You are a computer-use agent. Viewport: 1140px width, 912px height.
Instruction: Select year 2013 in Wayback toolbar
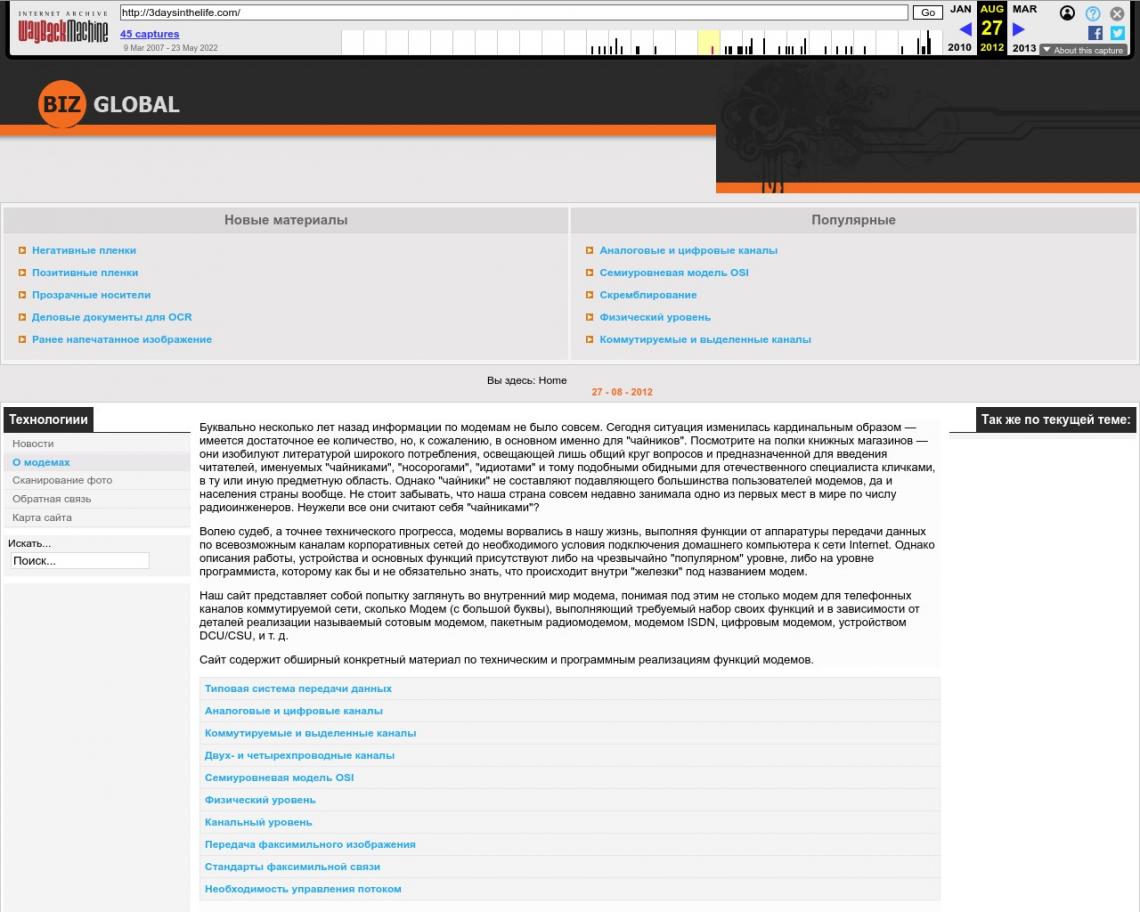tap(1024, 48)
